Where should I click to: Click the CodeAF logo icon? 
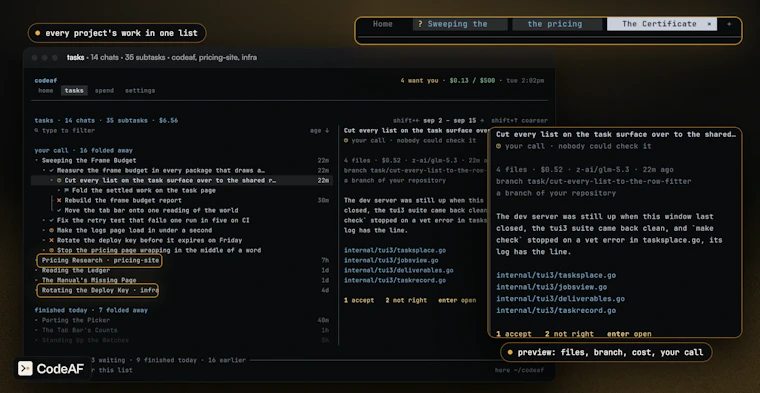25,369
